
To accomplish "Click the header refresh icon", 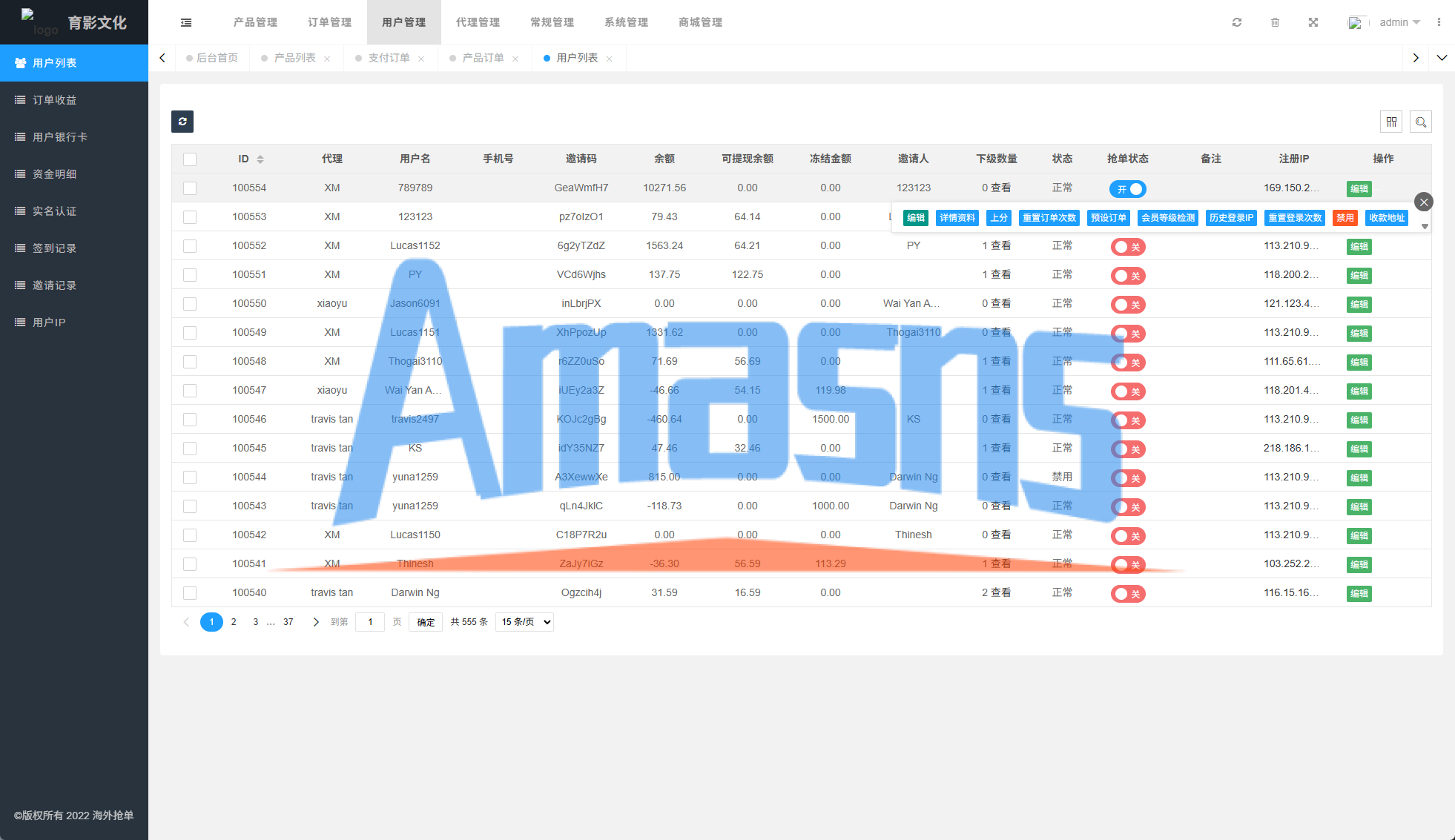I will (1237, 22).
